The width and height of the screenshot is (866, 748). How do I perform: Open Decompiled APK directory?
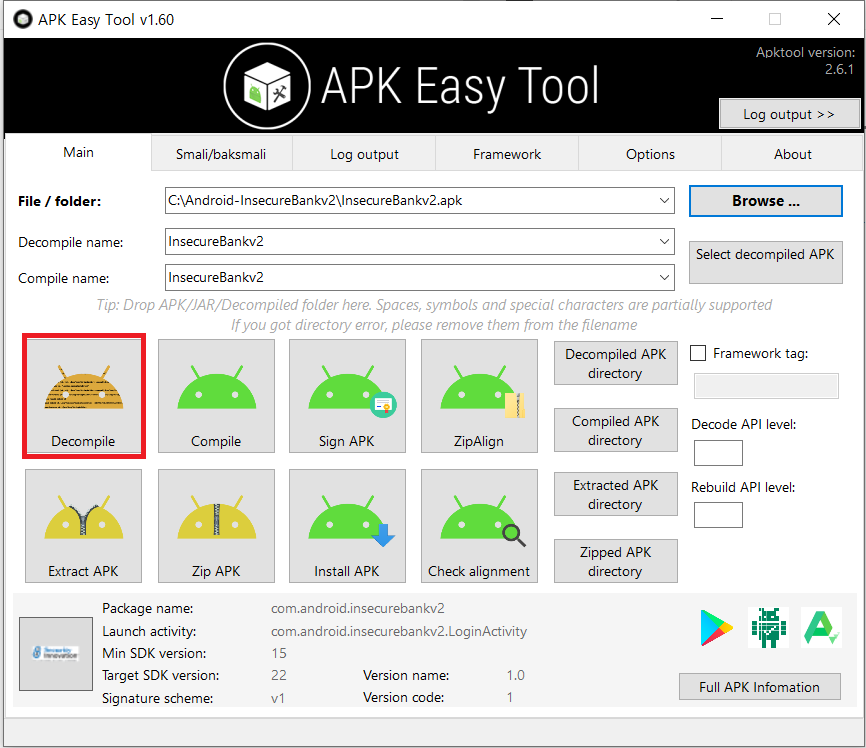[x=616, y=364]
